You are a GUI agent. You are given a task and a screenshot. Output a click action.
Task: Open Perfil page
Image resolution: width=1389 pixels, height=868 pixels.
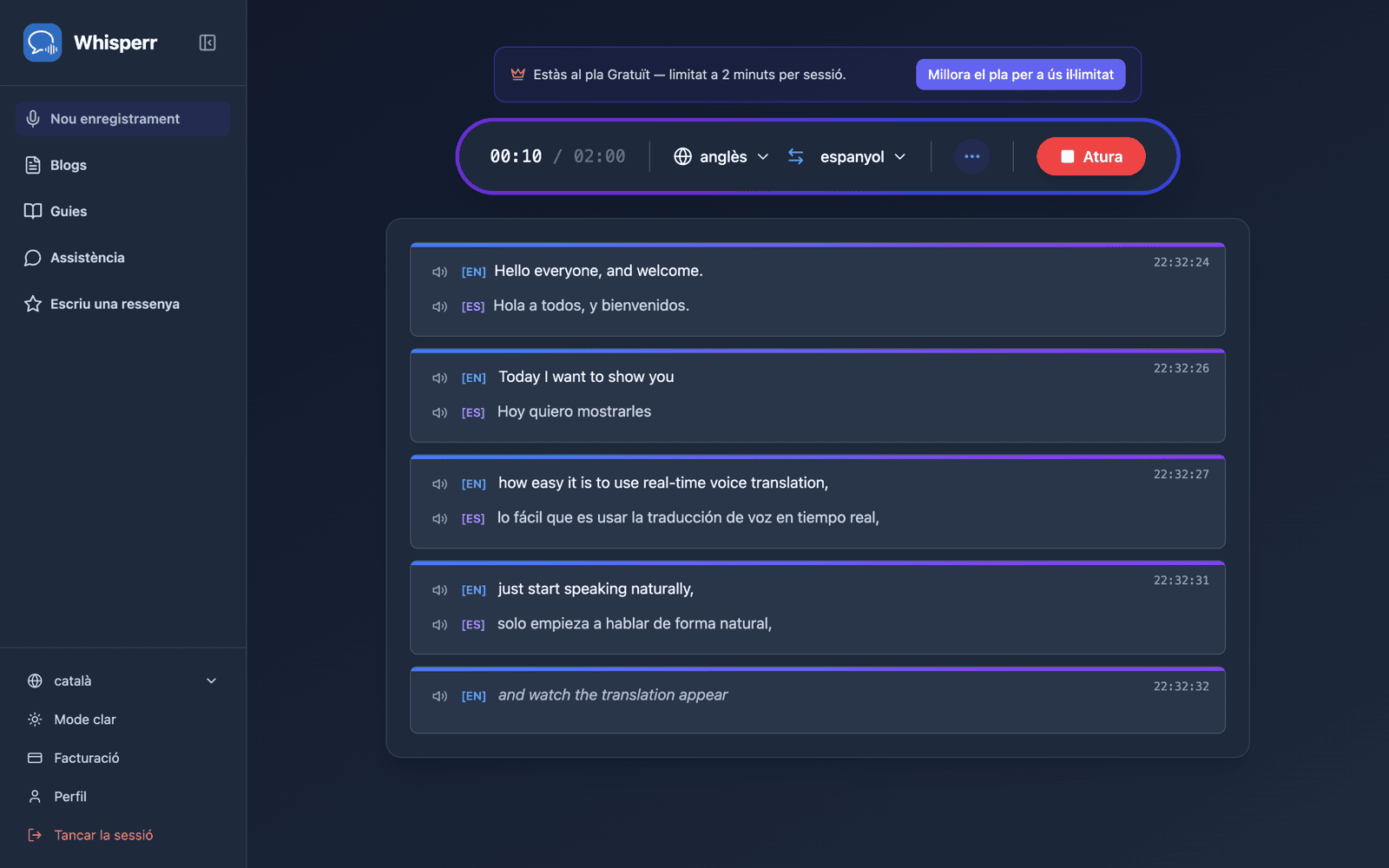tap(122, 796)
